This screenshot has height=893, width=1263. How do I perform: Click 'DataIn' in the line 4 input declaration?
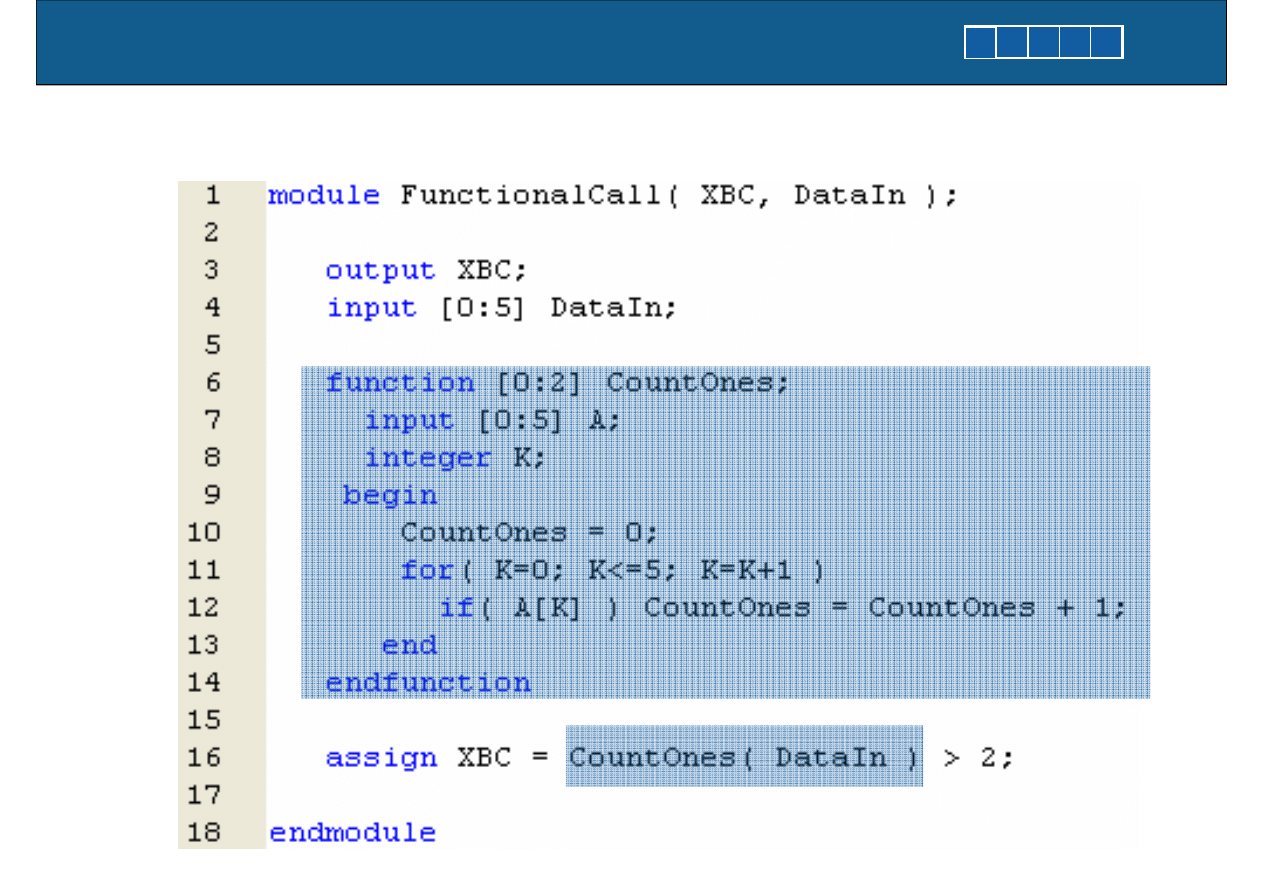click(x=611, y=308)
